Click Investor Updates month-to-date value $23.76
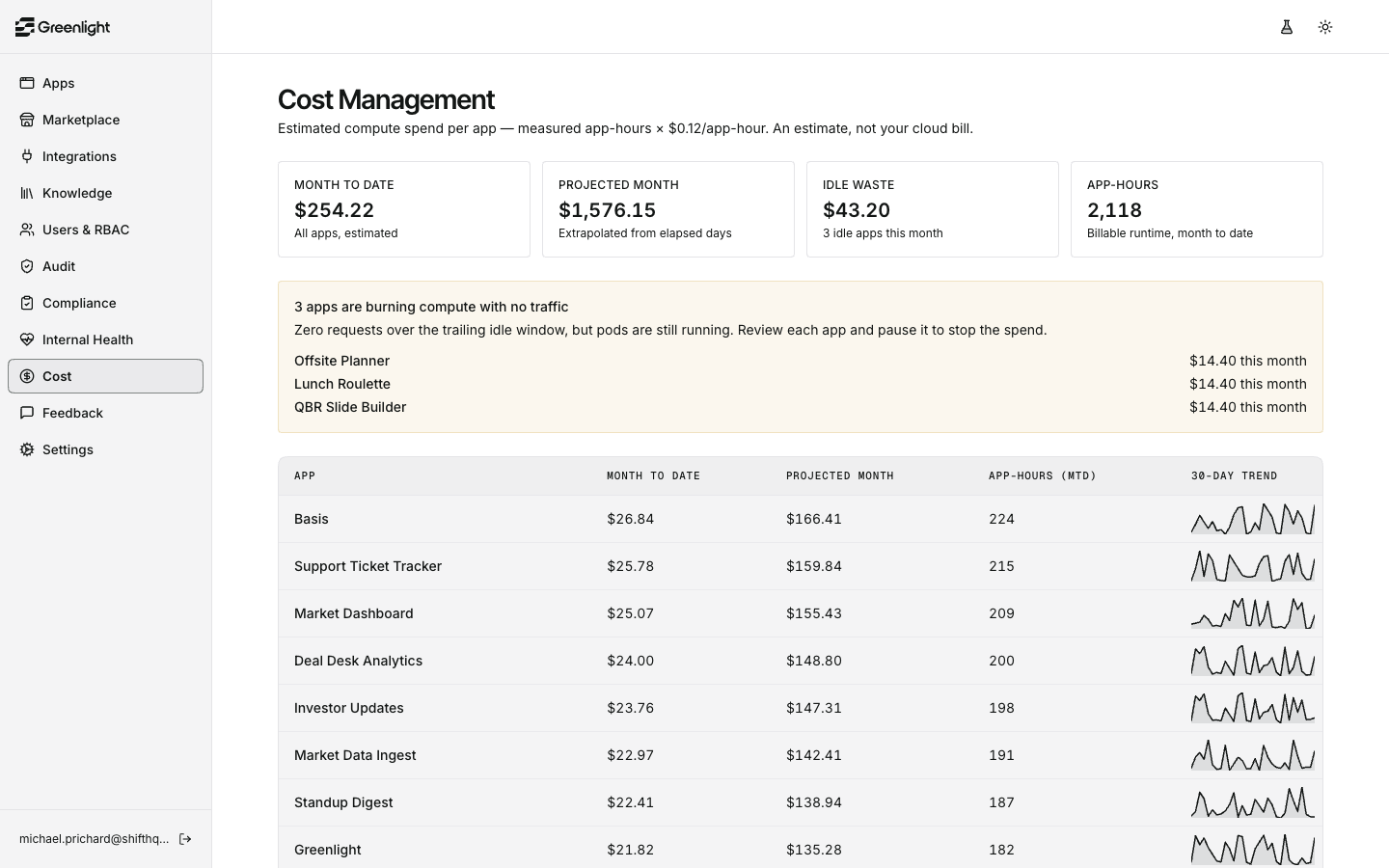 630,708
